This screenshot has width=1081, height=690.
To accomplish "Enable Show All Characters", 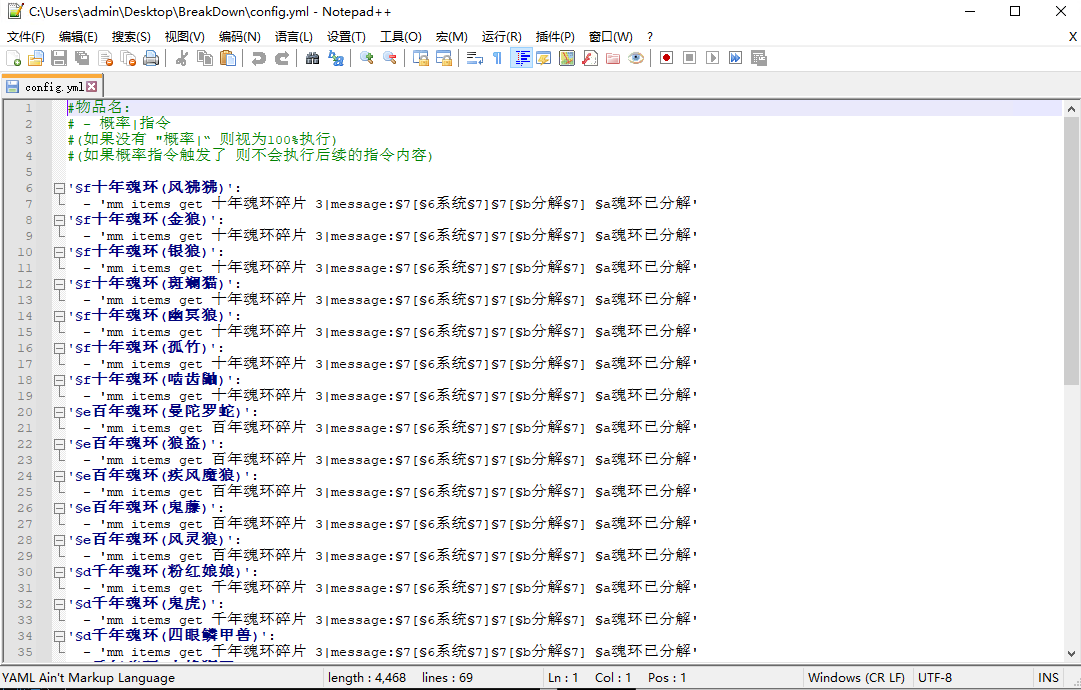I will coord(496,58).
